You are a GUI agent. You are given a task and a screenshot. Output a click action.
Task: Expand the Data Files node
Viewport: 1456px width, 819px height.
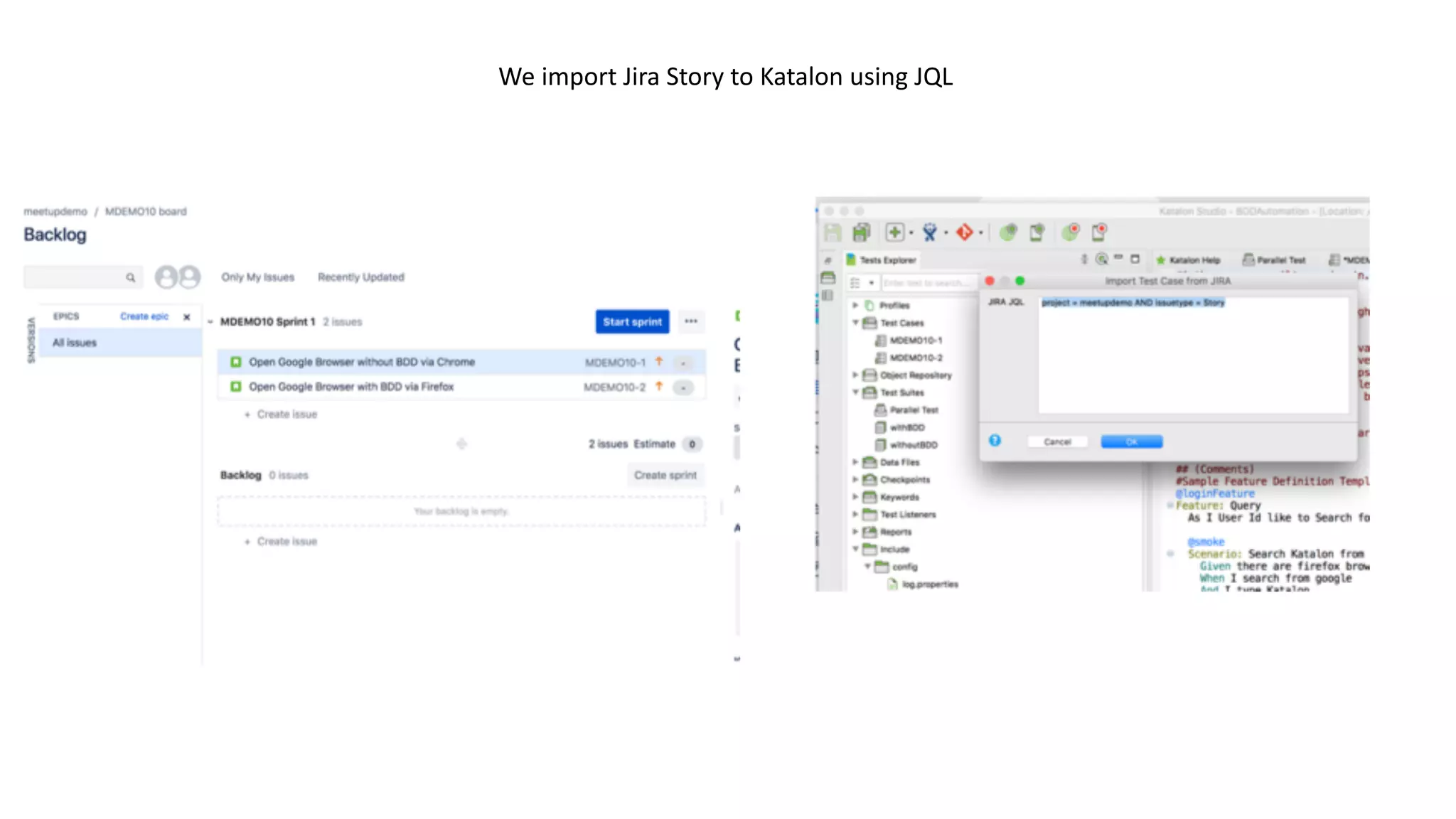point(856,462)
